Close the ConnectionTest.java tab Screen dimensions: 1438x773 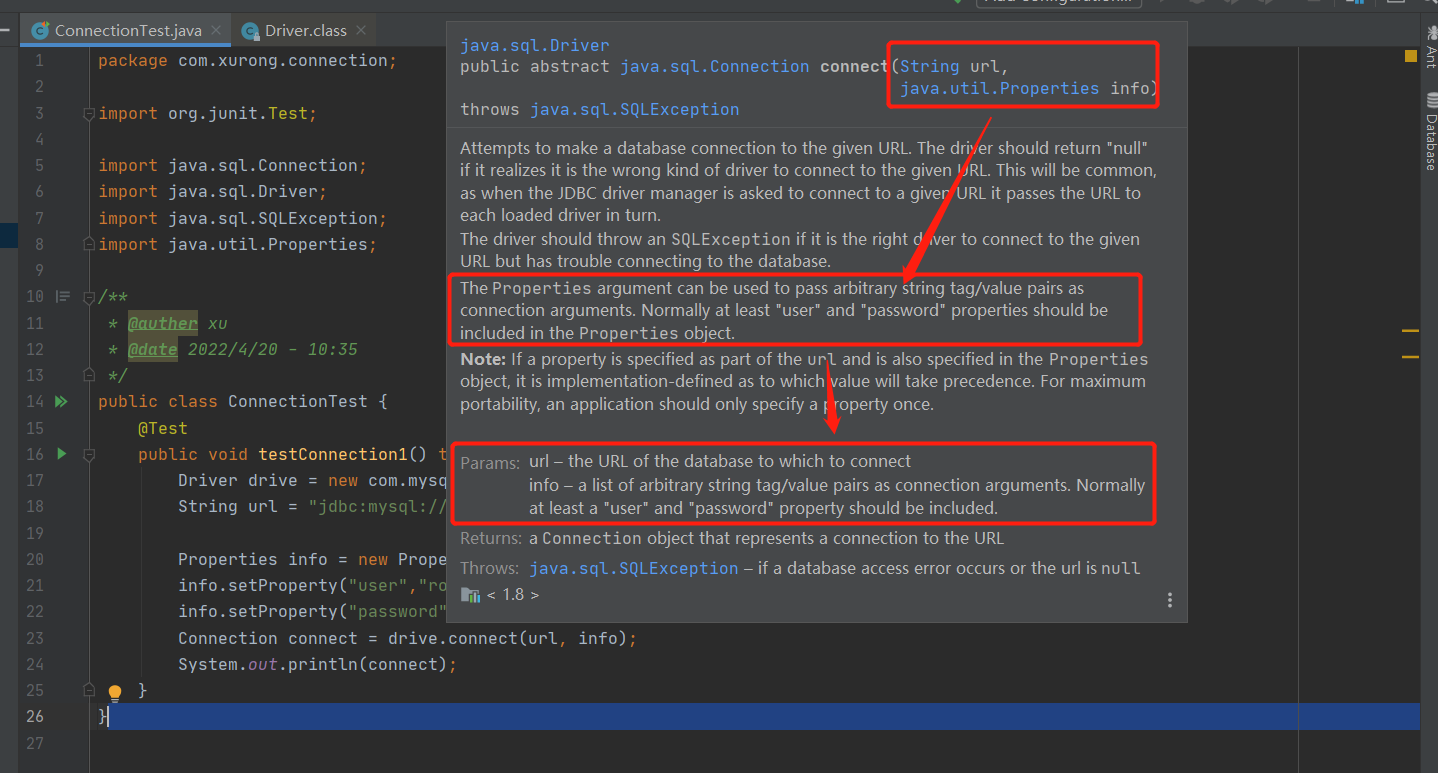(217, 31)
